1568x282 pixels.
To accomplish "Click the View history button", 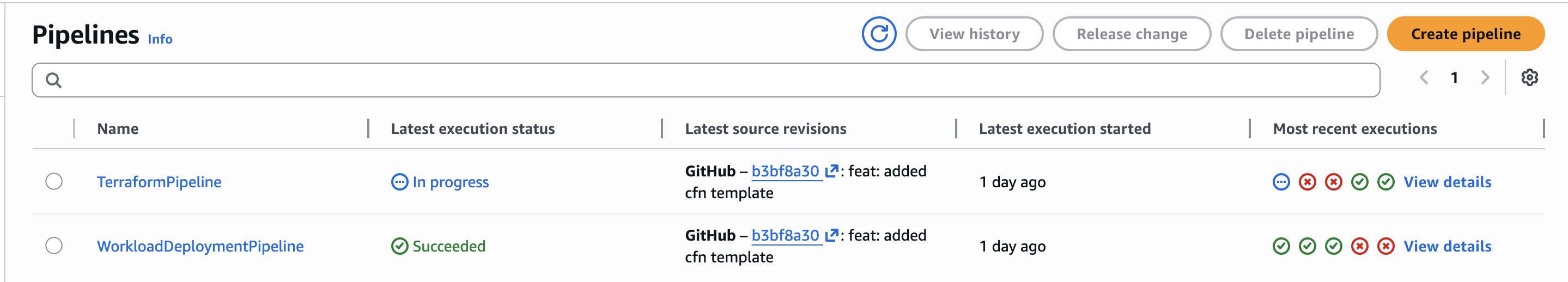I will 974,34.
